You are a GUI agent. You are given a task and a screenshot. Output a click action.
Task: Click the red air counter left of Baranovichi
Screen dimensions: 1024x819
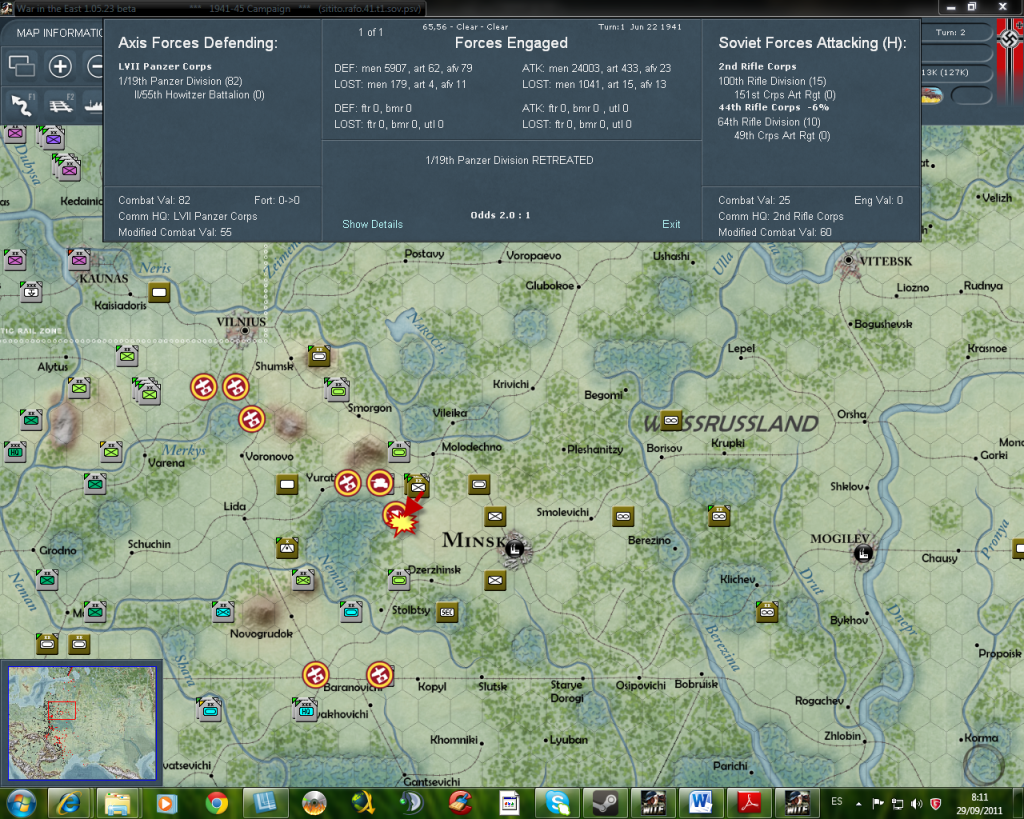(x=315, y=675)
